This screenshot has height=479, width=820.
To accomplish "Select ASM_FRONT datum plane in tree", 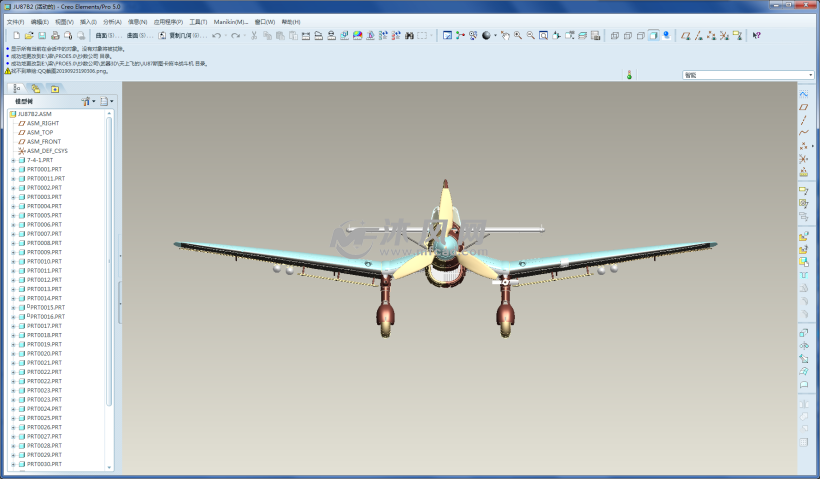I will tap(43, 142).
